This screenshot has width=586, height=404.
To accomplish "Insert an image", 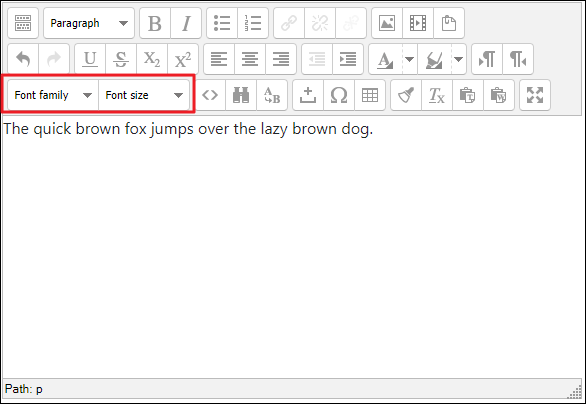I will [x=387, y=23].
